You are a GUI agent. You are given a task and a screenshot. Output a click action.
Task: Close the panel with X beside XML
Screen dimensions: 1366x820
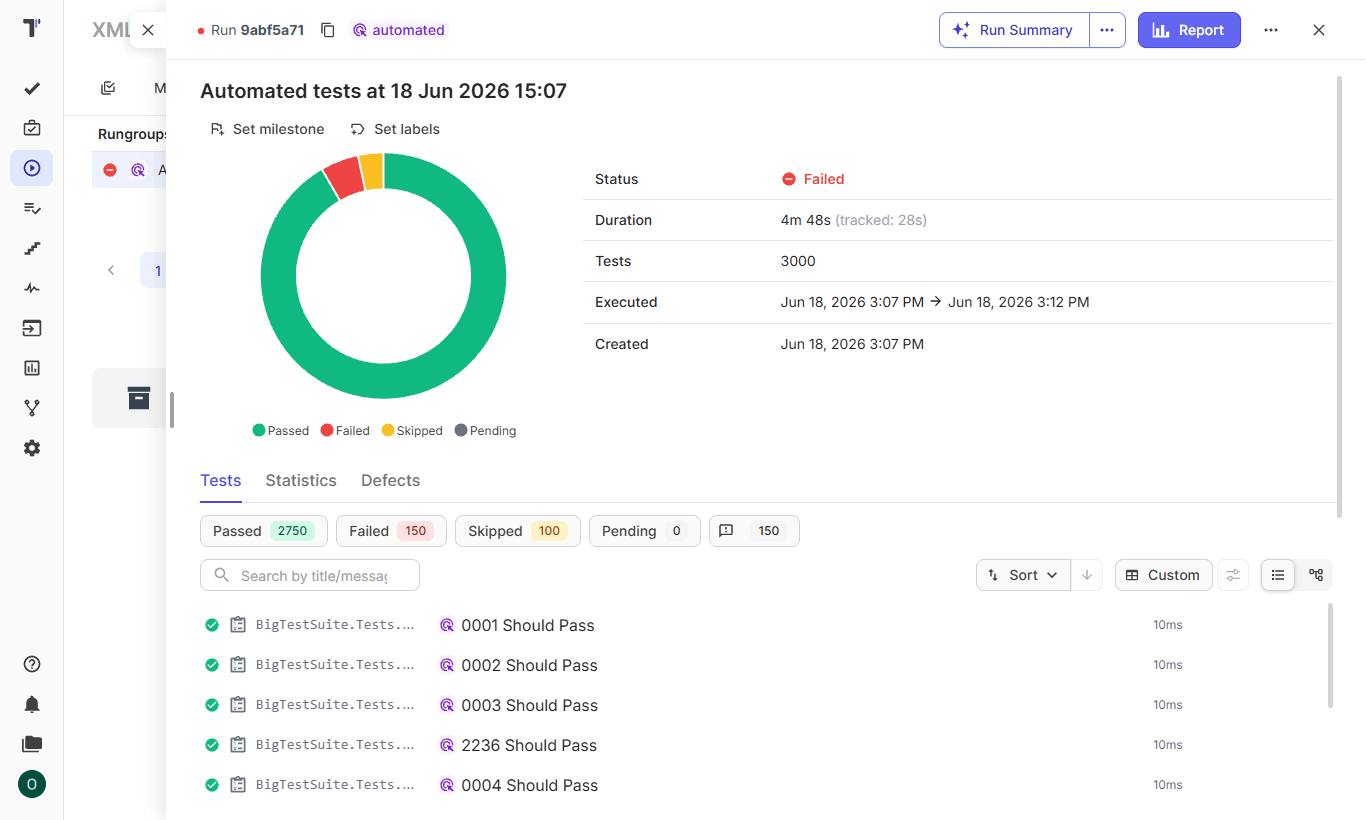148,30
